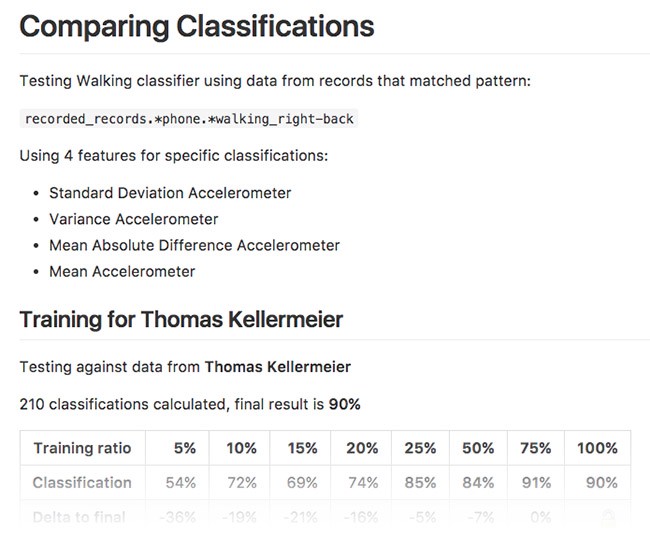Click the recorded_records pattern code snippet
This screenshot has height=550, width=650.
(189, 119)
